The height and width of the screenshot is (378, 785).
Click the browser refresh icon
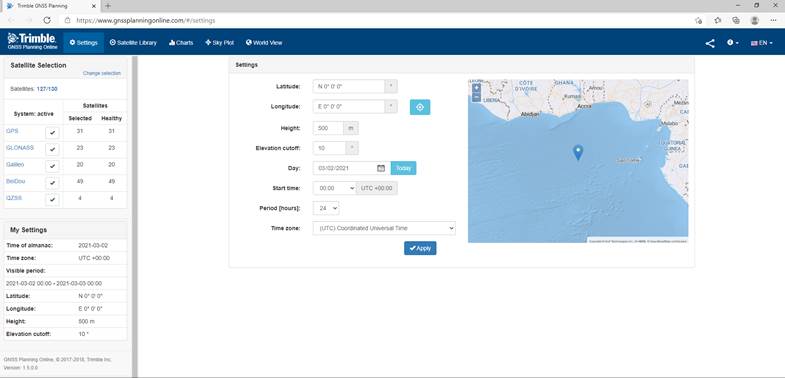(47, 21)
